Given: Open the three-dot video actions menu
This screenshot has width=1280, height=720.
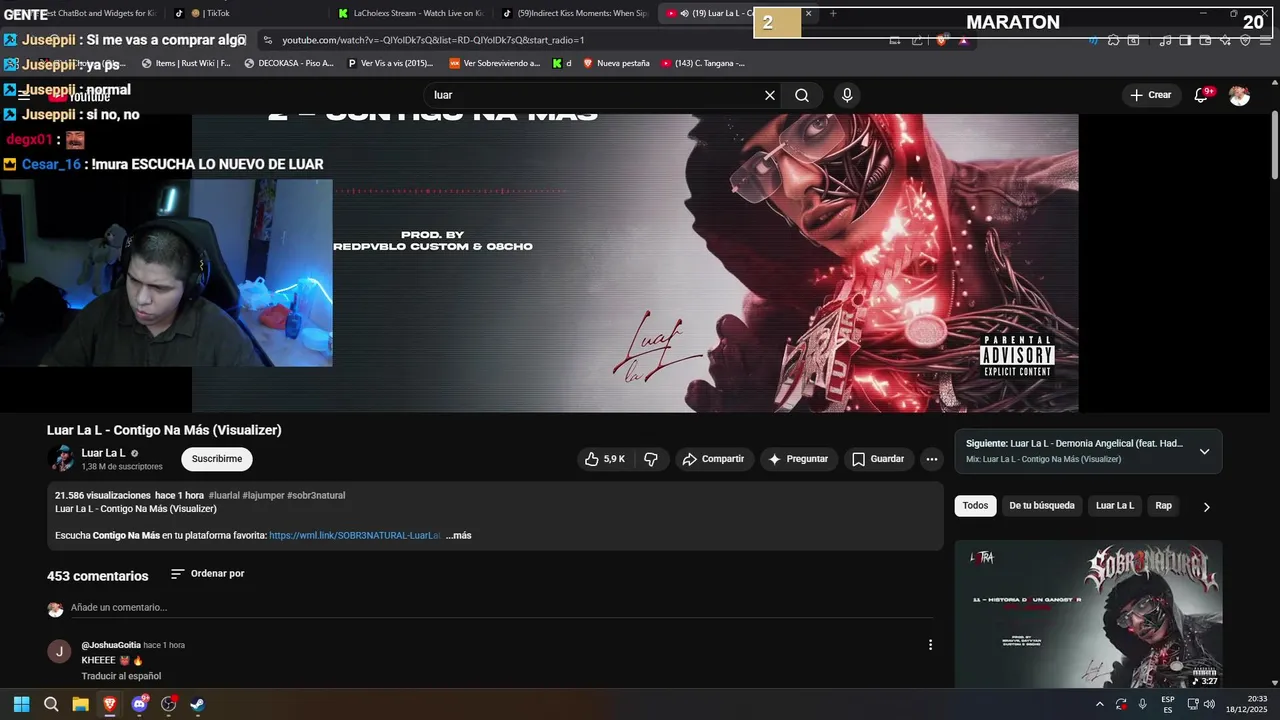Looking at the screenshot, I should pyautogui.click(x=932, y=459).
